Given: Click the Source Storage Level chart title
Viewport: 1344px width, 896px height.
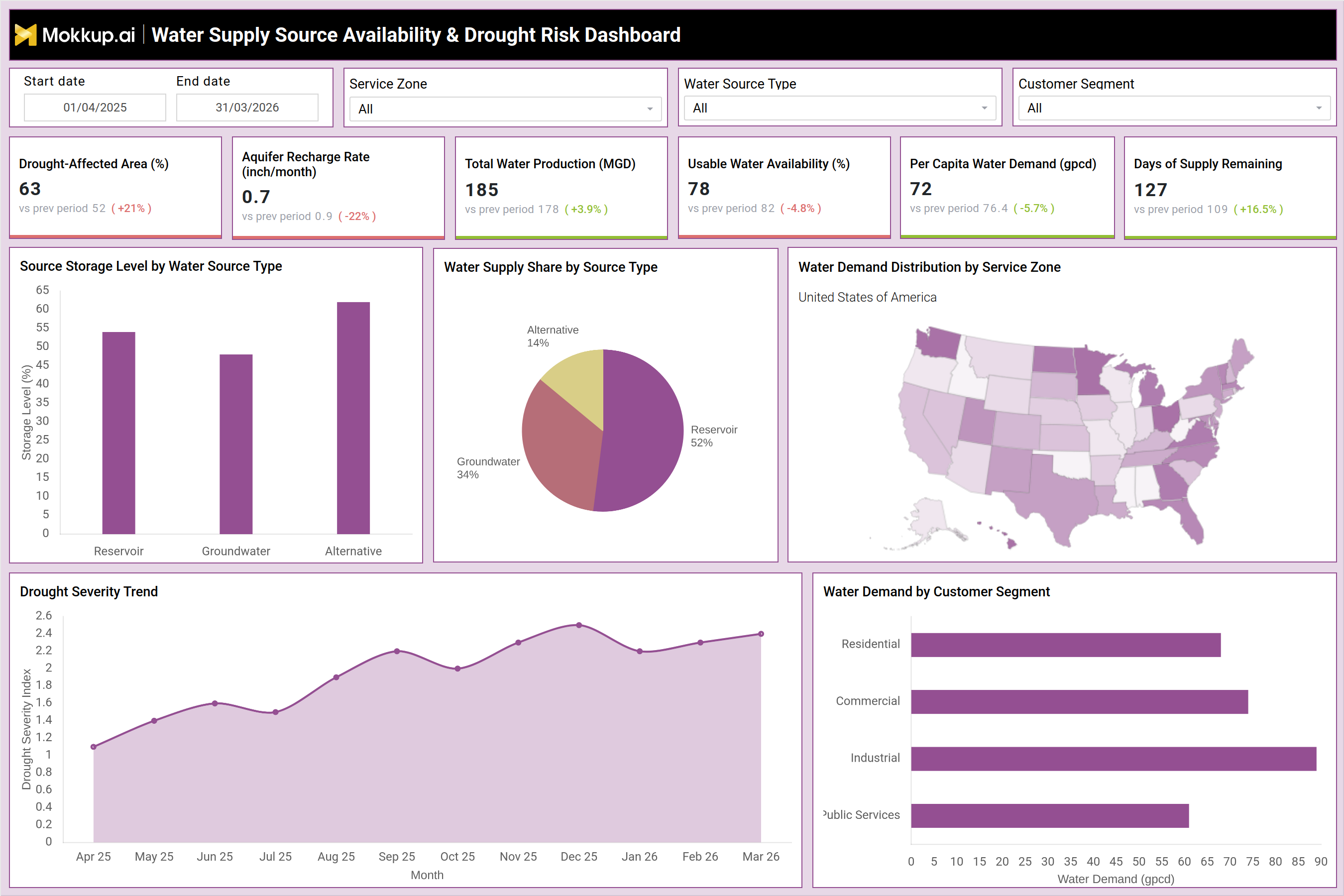Looking at the screenshot, I should [x=151, y=266].
